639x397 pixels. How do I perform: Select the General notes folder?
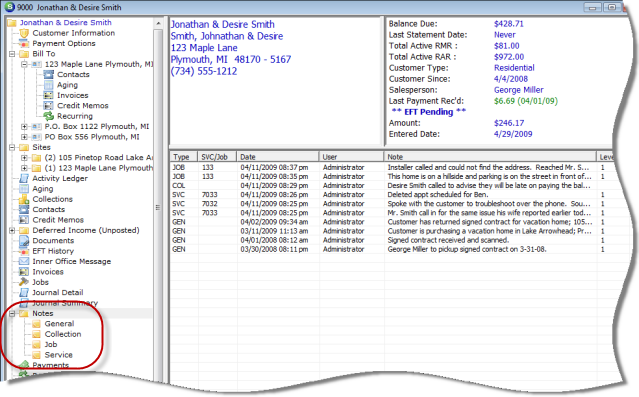pyautogui.click(x=59, y=324)
